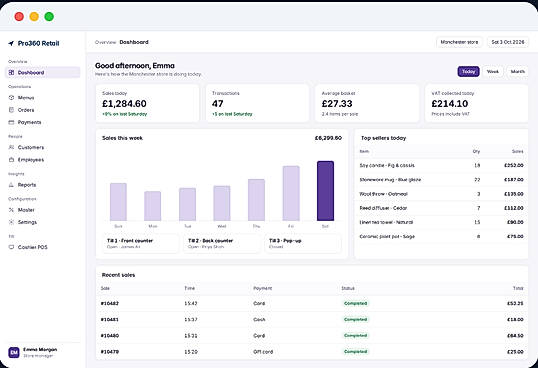Select the Friday bar in sales chart
Viewport: 538px width, 368px height.
tap(291, 193)
